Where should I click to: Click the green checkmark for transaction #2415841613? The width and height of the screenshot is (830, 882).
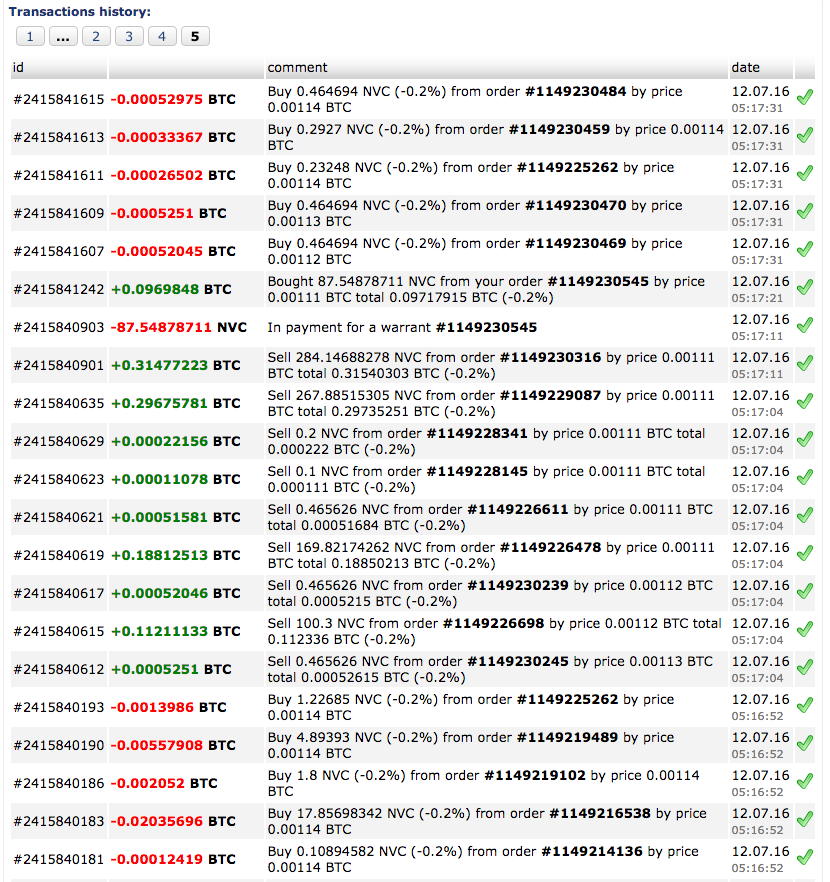coord(805,135)
